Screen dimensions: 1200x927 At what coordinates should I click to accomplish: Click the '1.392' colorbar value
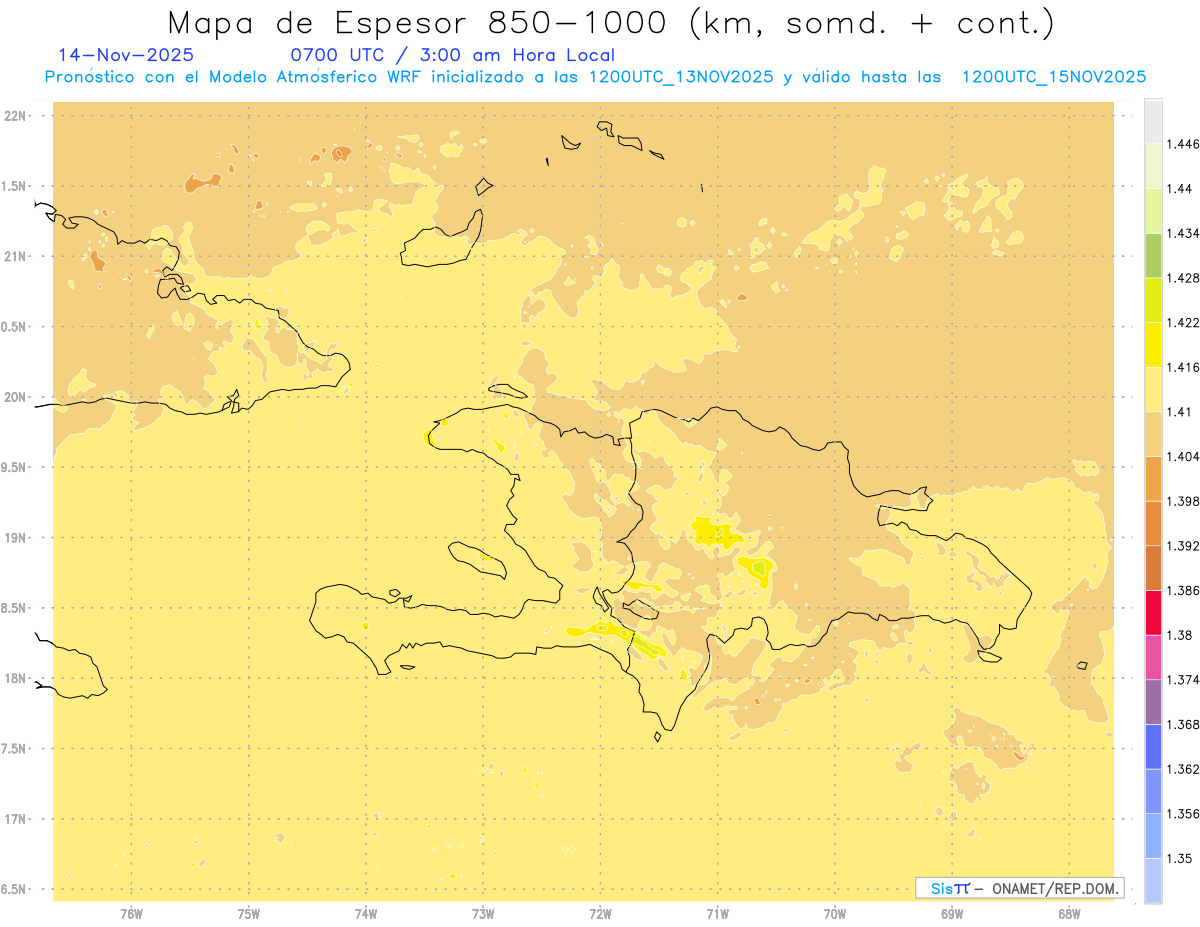1183,546
